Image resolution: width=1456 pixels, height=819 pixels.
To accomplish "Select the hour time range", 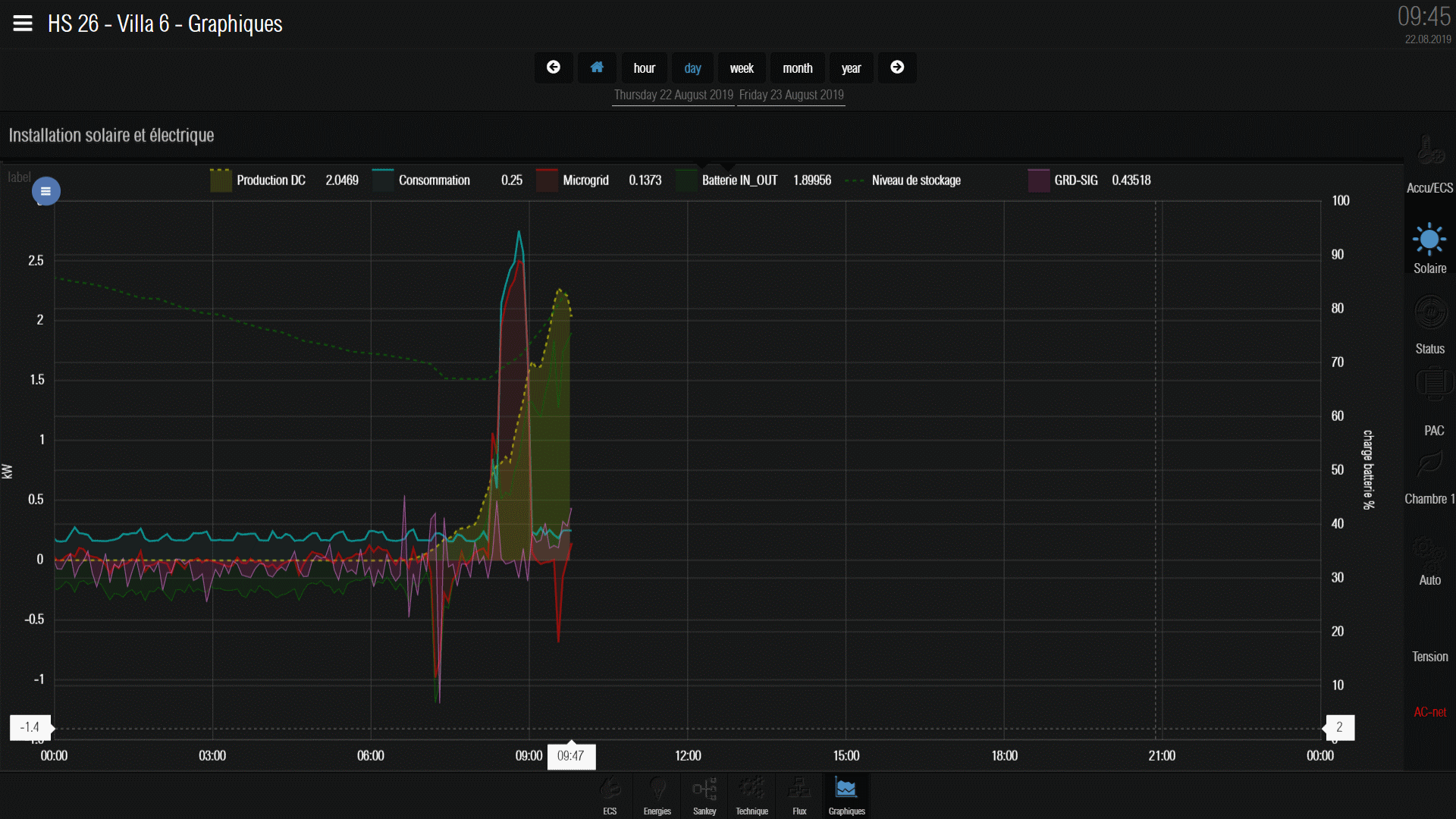I will (x=645, y=68).
